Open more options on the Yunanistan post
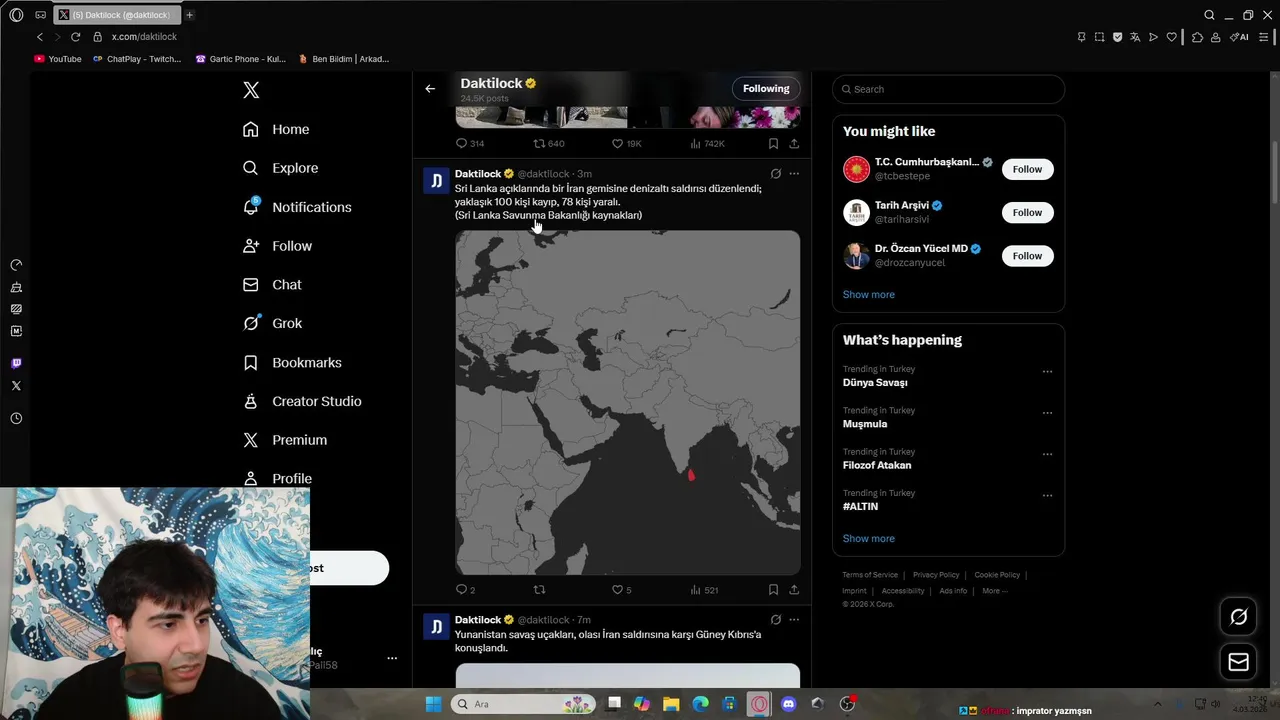 (x=794, y=620)
